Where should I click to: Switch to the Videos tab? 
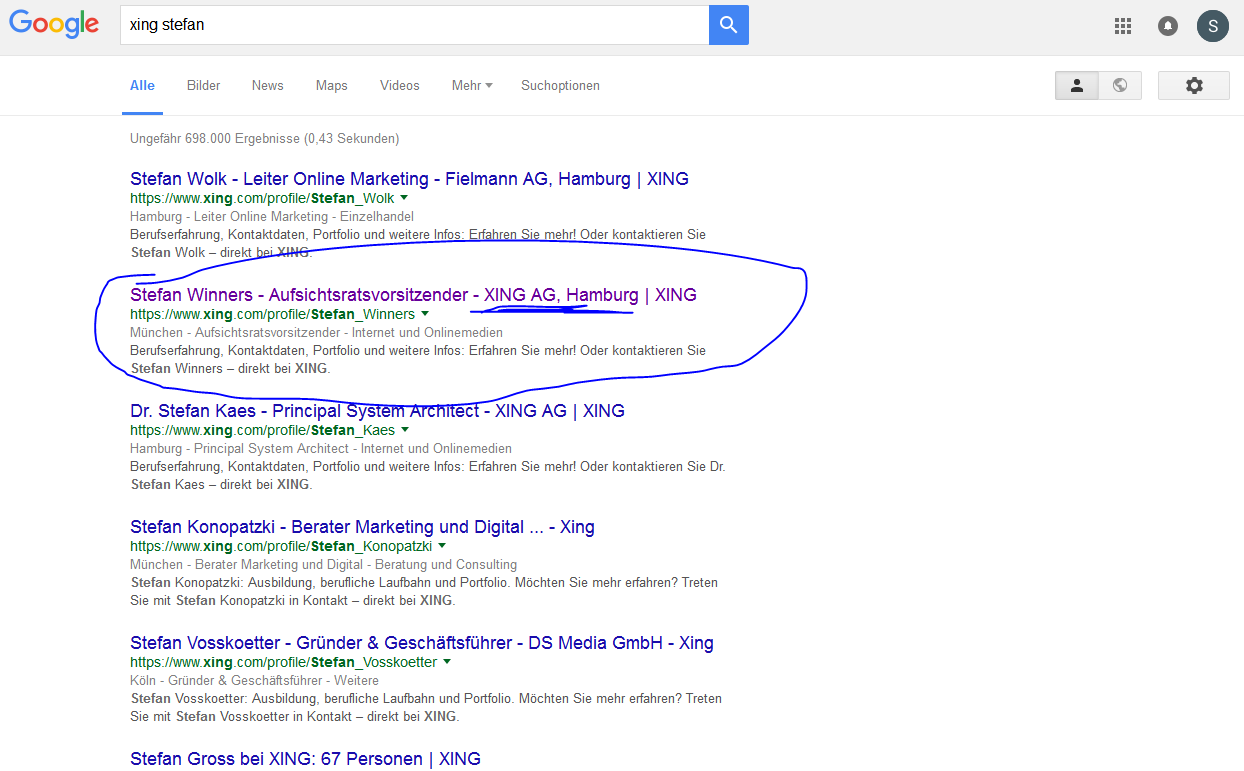pos(400,86)
